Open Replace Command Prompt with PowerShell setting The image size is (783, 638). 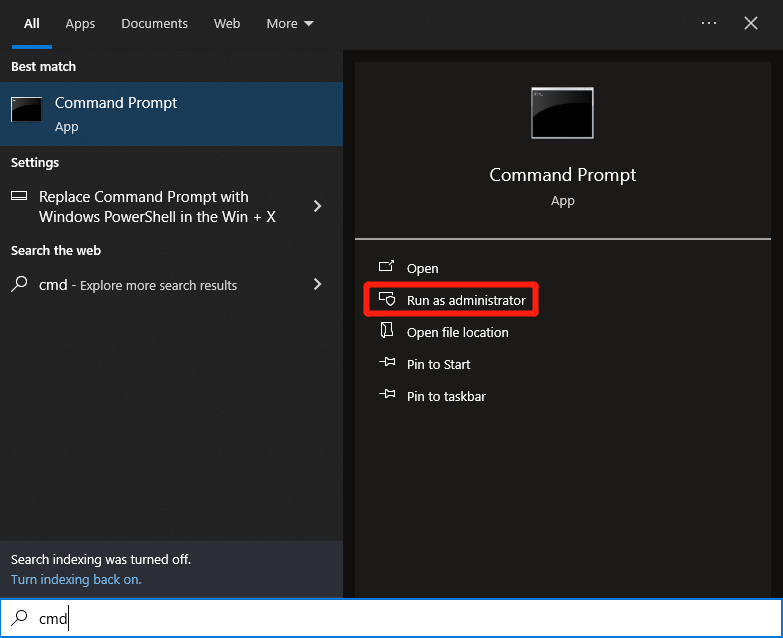[171, 207]
